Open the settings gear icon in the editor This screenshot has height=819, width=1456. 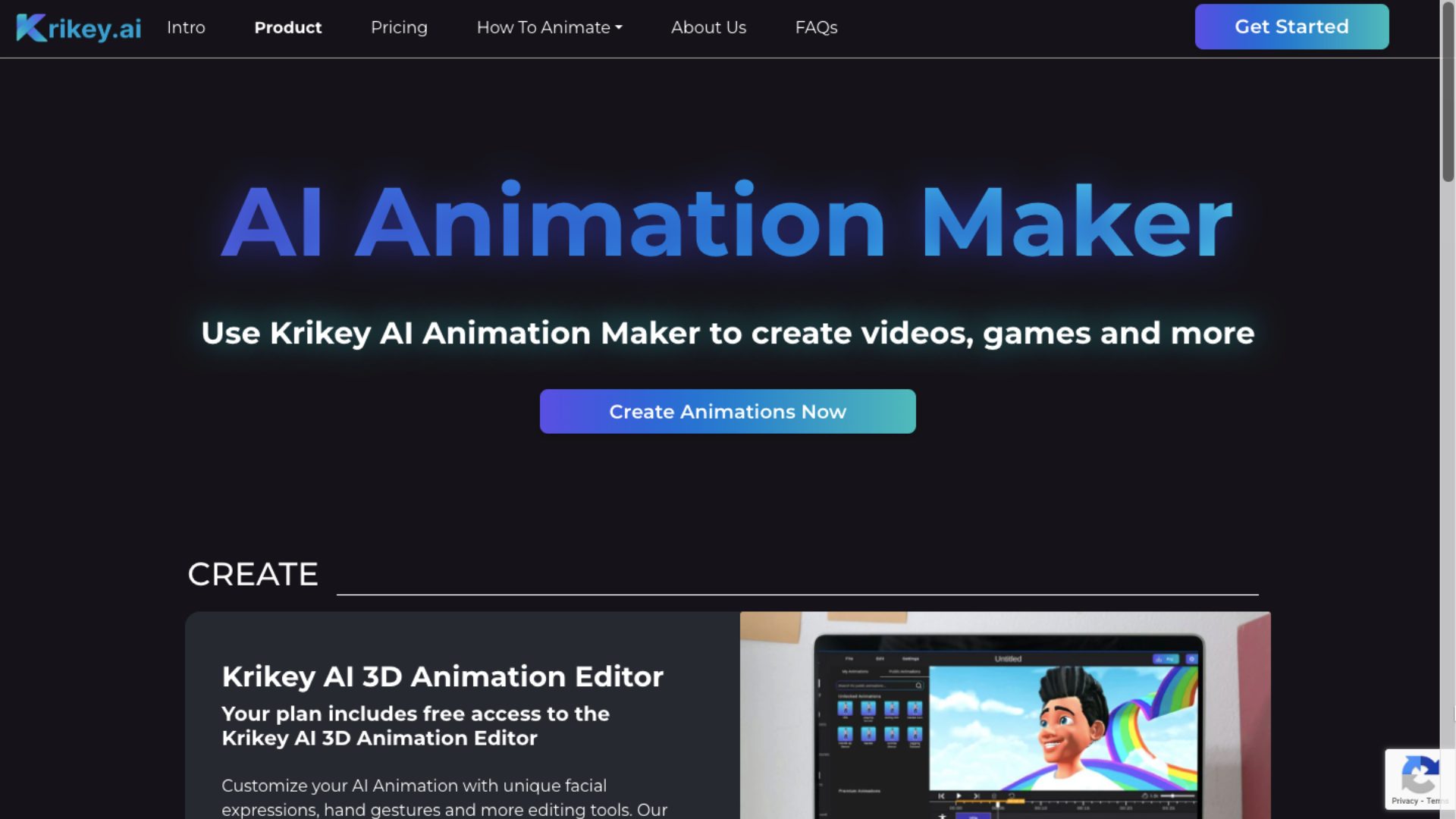pyautogui.click(x=1192, y=659)
